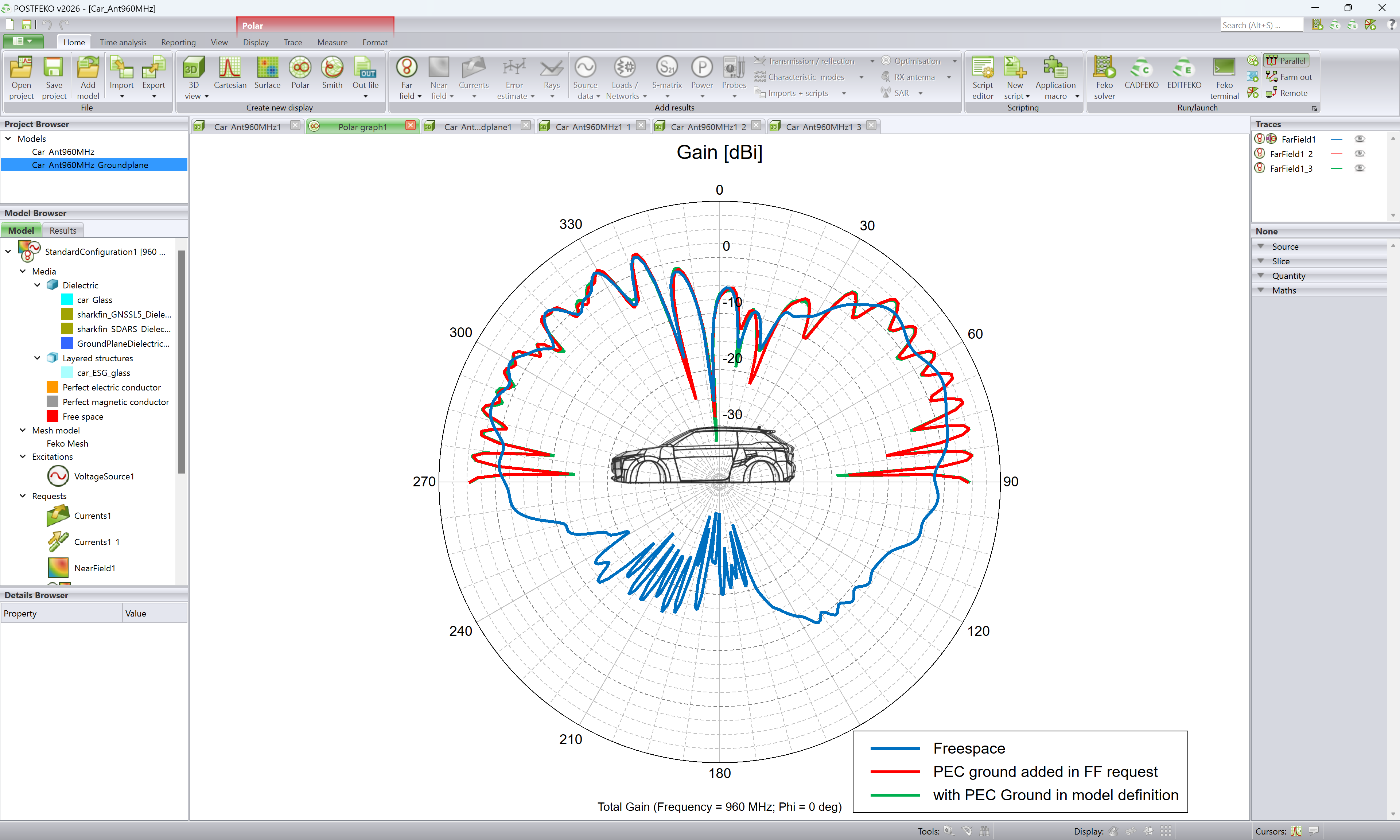This screenshot has height=840, width=1400.
Task: Close the Polar graph1 tab
Action: tap(410, 126)
